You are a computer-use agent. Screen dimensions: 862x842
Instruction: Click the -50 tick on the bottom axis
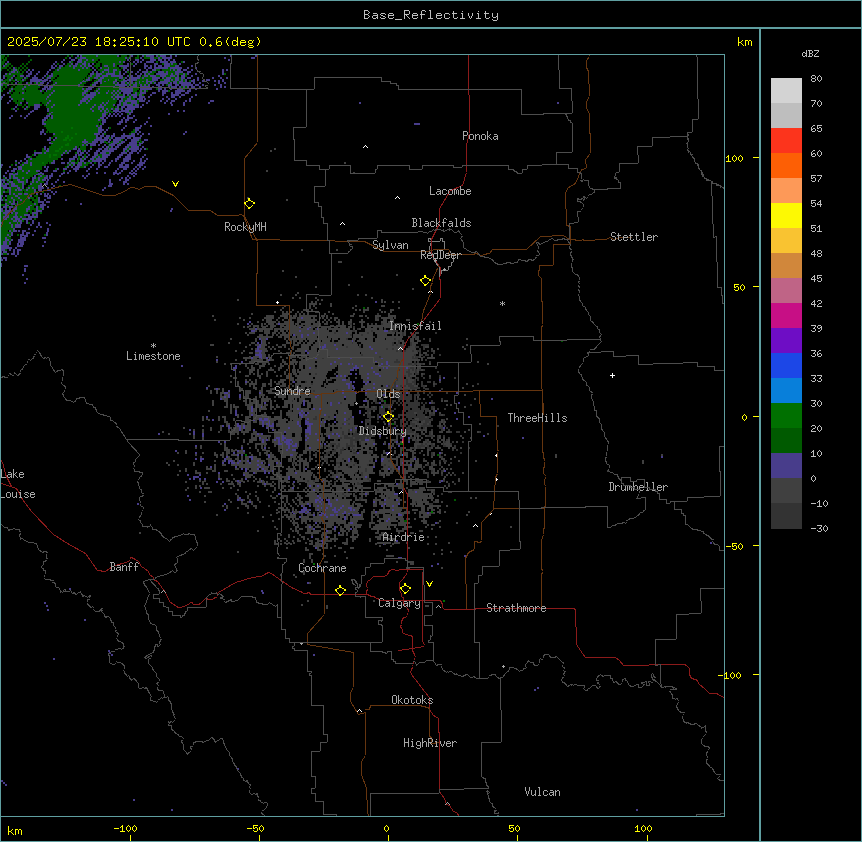pos(255,828)
